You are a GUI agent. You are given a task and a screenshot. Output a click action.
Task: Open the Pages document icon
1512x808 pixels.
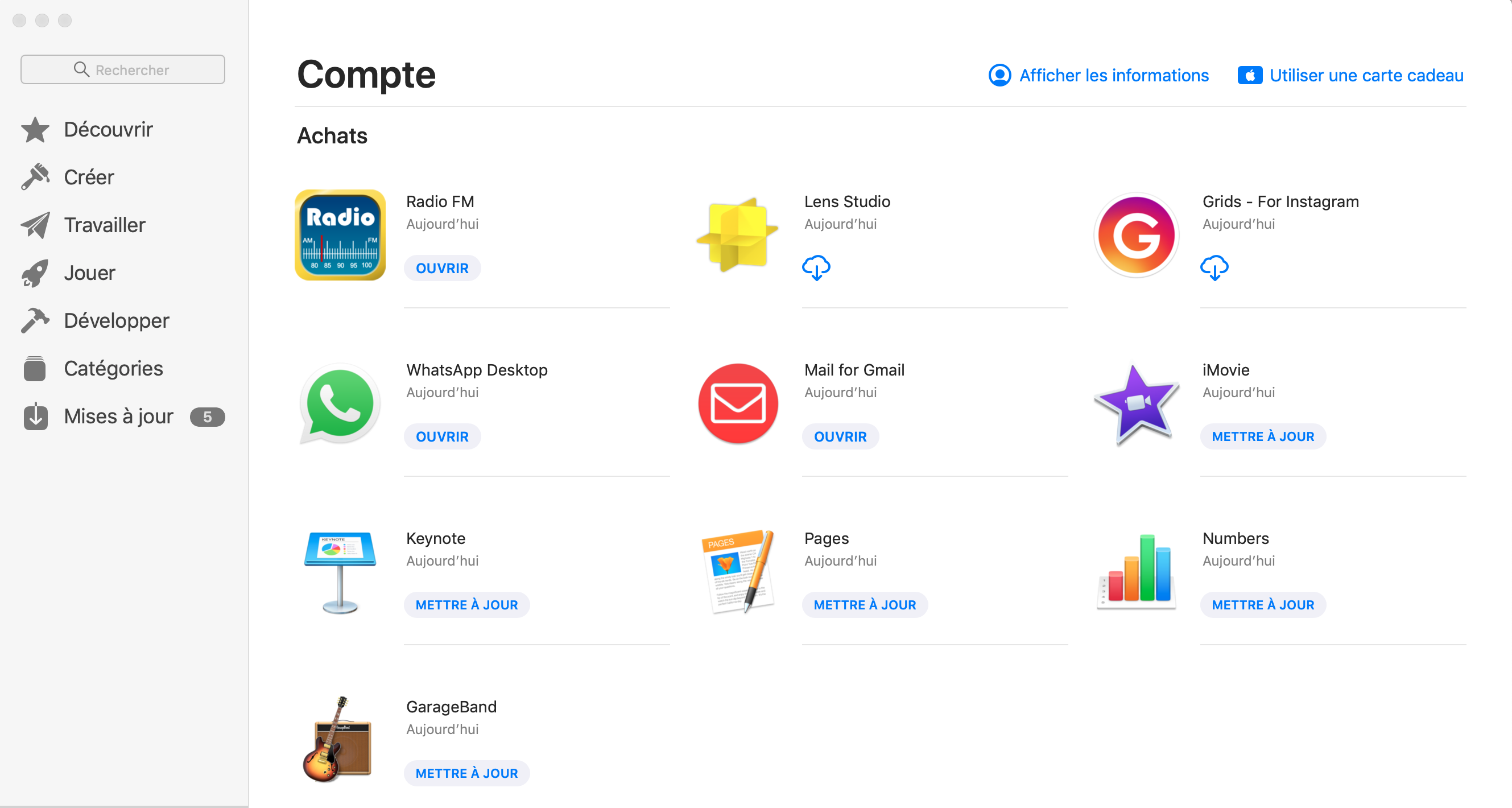pyautogui.click(x=738, y=572)
